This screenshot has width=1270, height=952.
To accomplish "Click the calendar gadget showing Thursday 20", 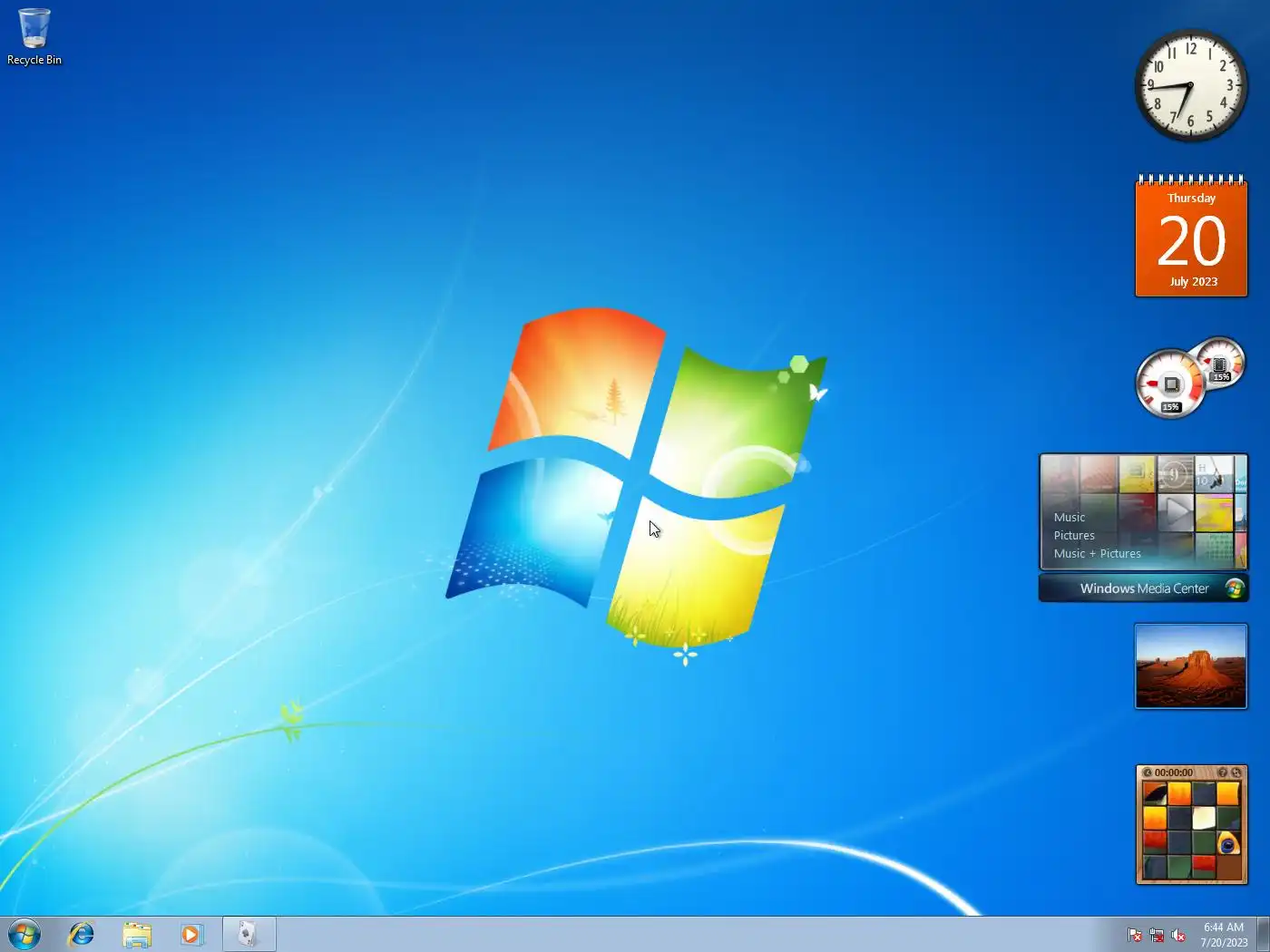I will [1191, 237].
